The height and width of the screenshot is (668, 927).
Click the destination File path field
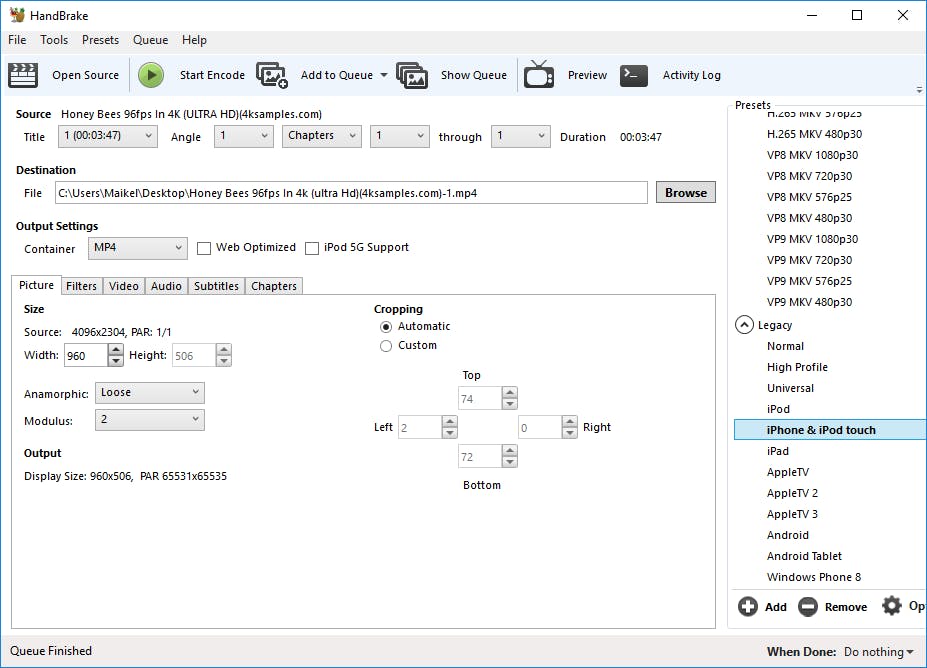pyautogui.click(x=351, y=193)
